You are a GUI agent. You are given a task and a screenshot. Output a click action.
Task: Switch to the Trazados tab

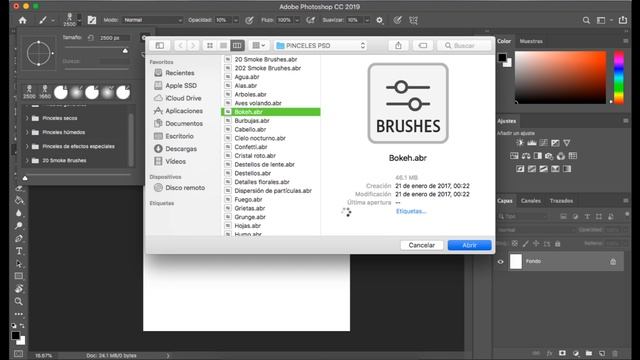[561, 200]
